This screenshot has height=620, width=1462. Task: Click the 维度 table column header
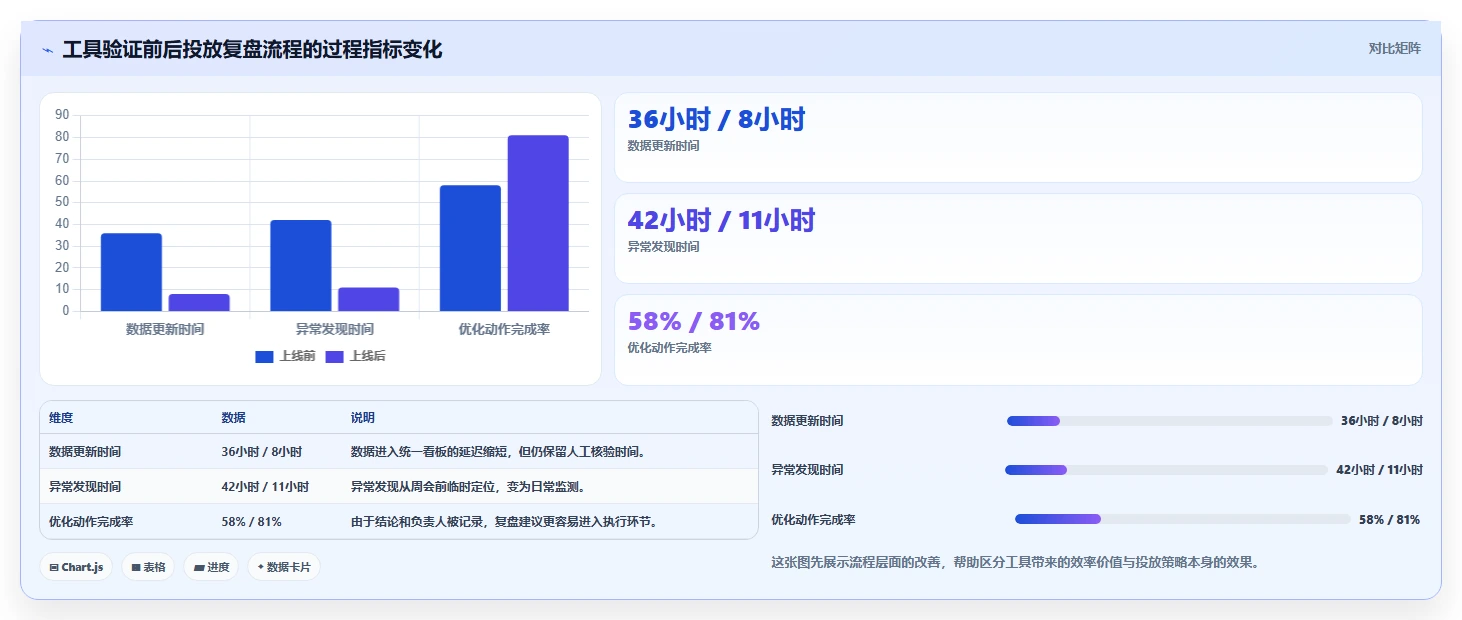point(61,418)
